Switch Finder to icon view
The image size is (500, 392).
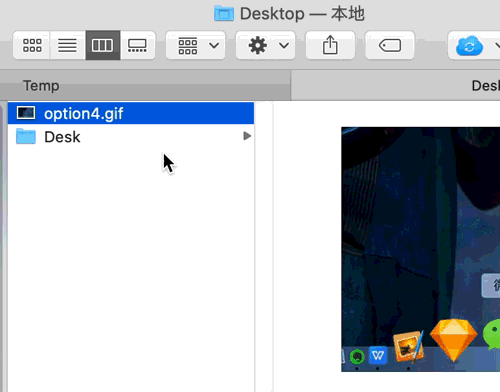click(32, 45)
